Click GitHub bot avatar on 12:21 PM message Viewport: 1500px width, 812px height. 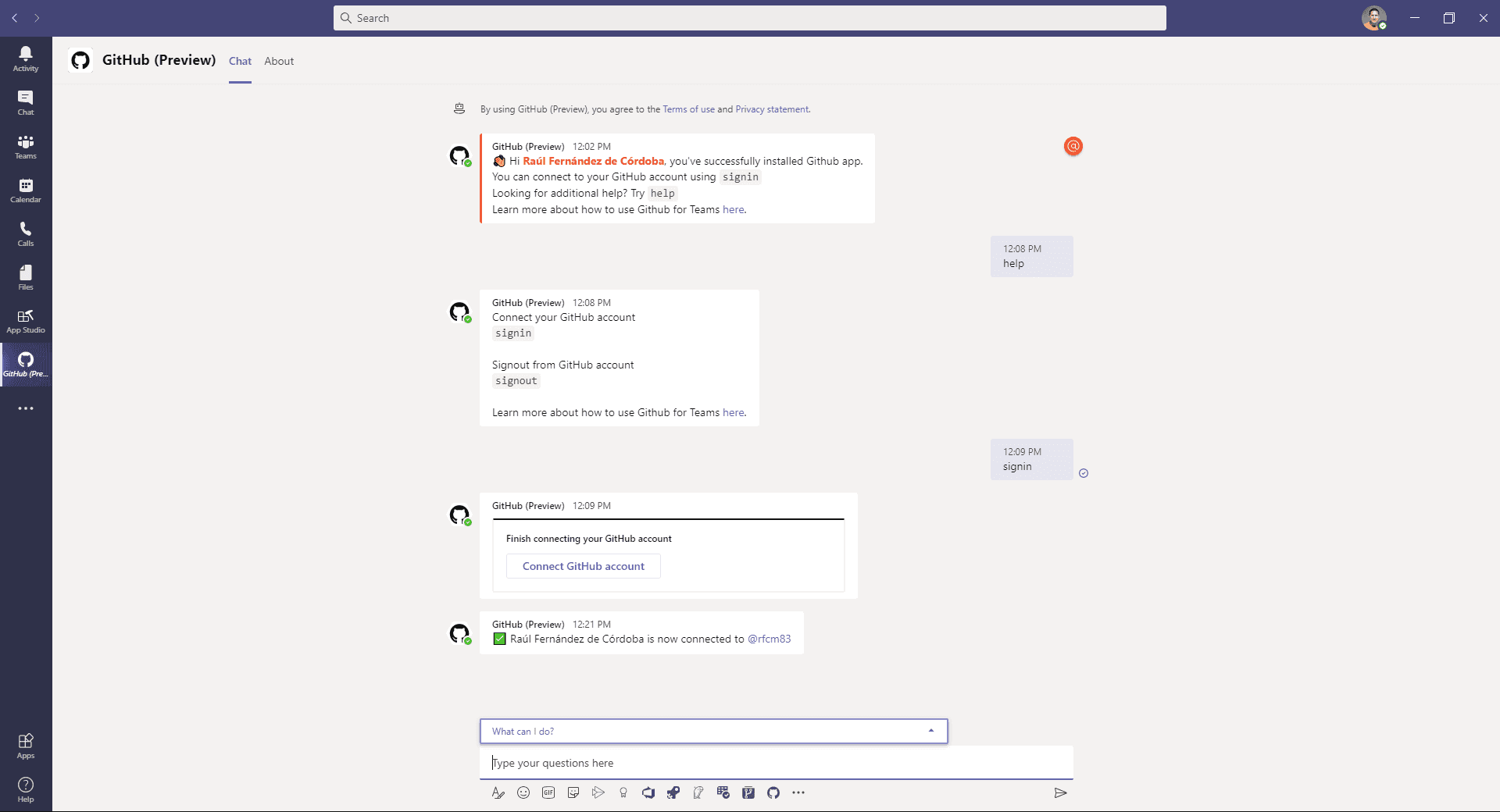coord(459,633)
